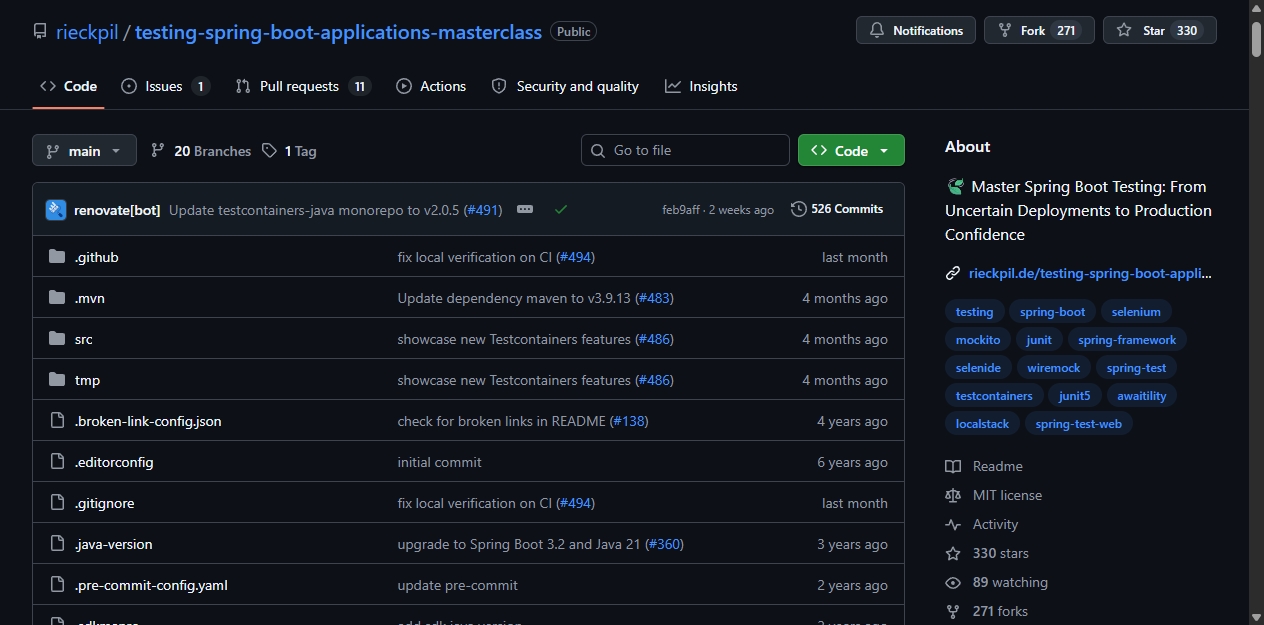Image resolution: width=1264 pixels, height=625 pixels.
Task: Open the Code tab
Action: (68, 86)
